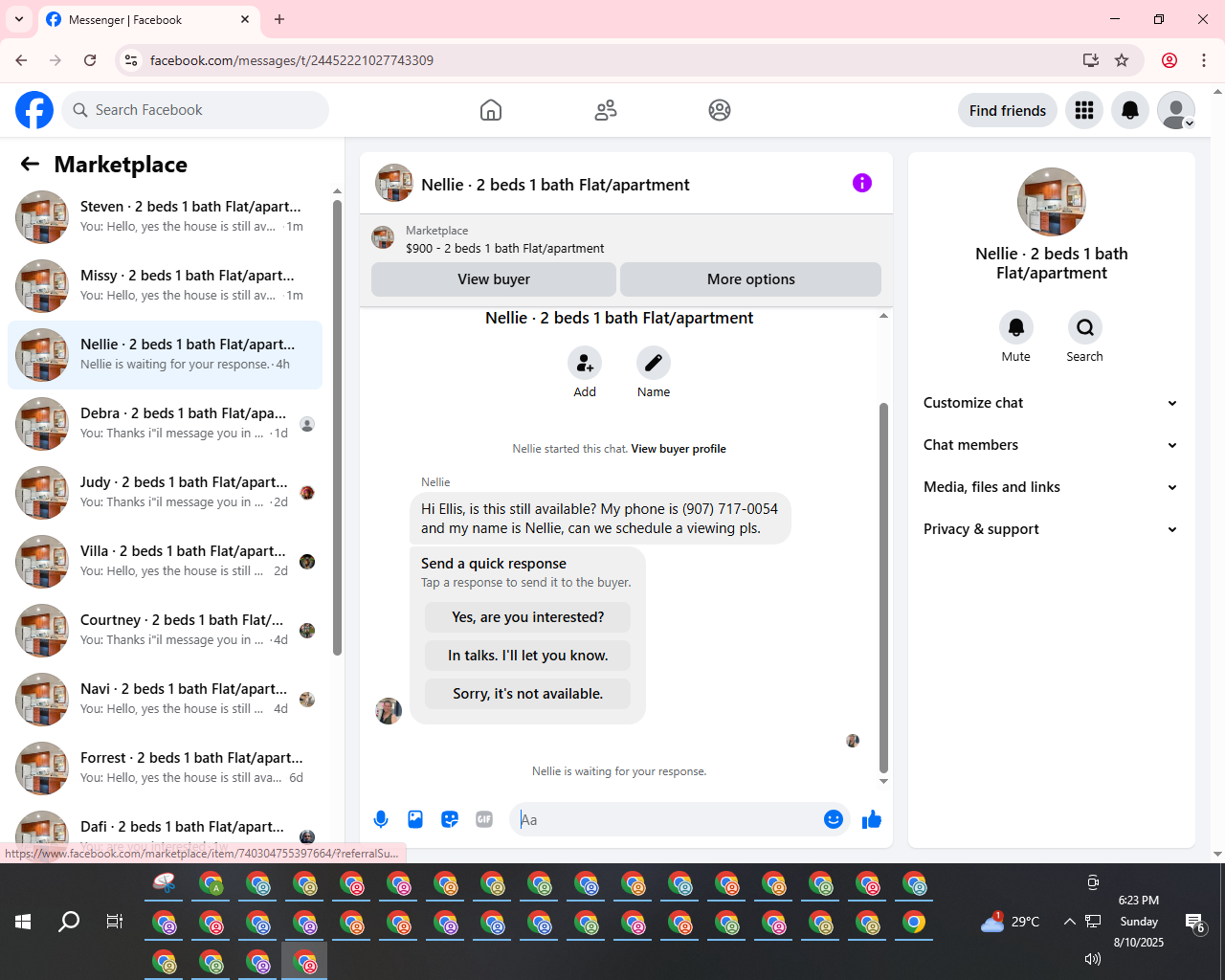Add people to the chat
The height and width of the screenshot is (980, 1225).
[x=585, y=364]
